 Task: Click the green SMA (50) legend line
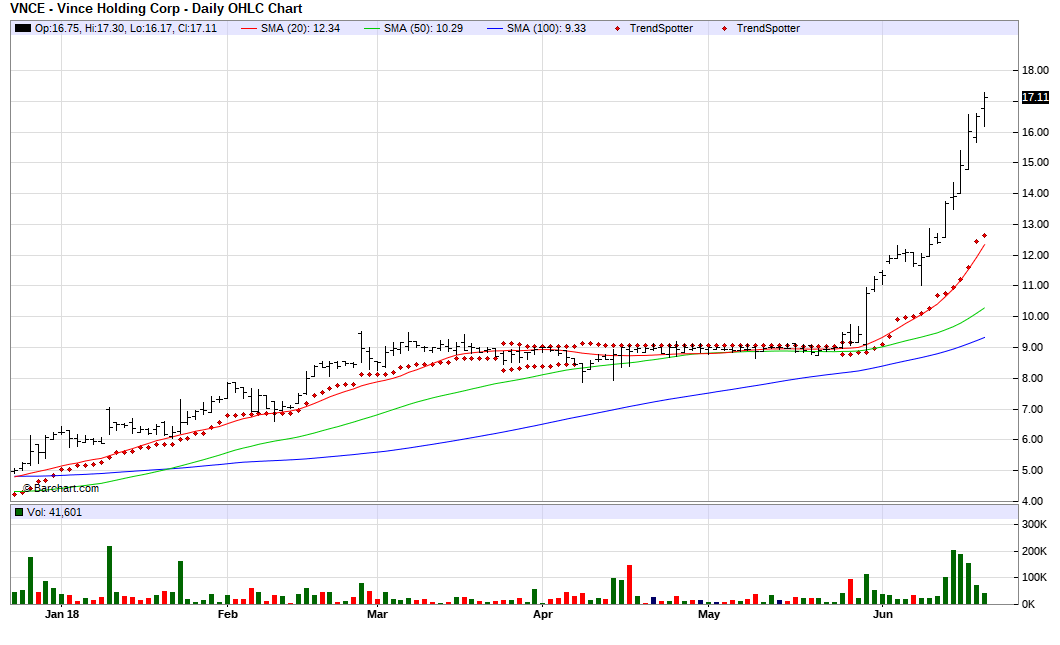pos(372,28)
